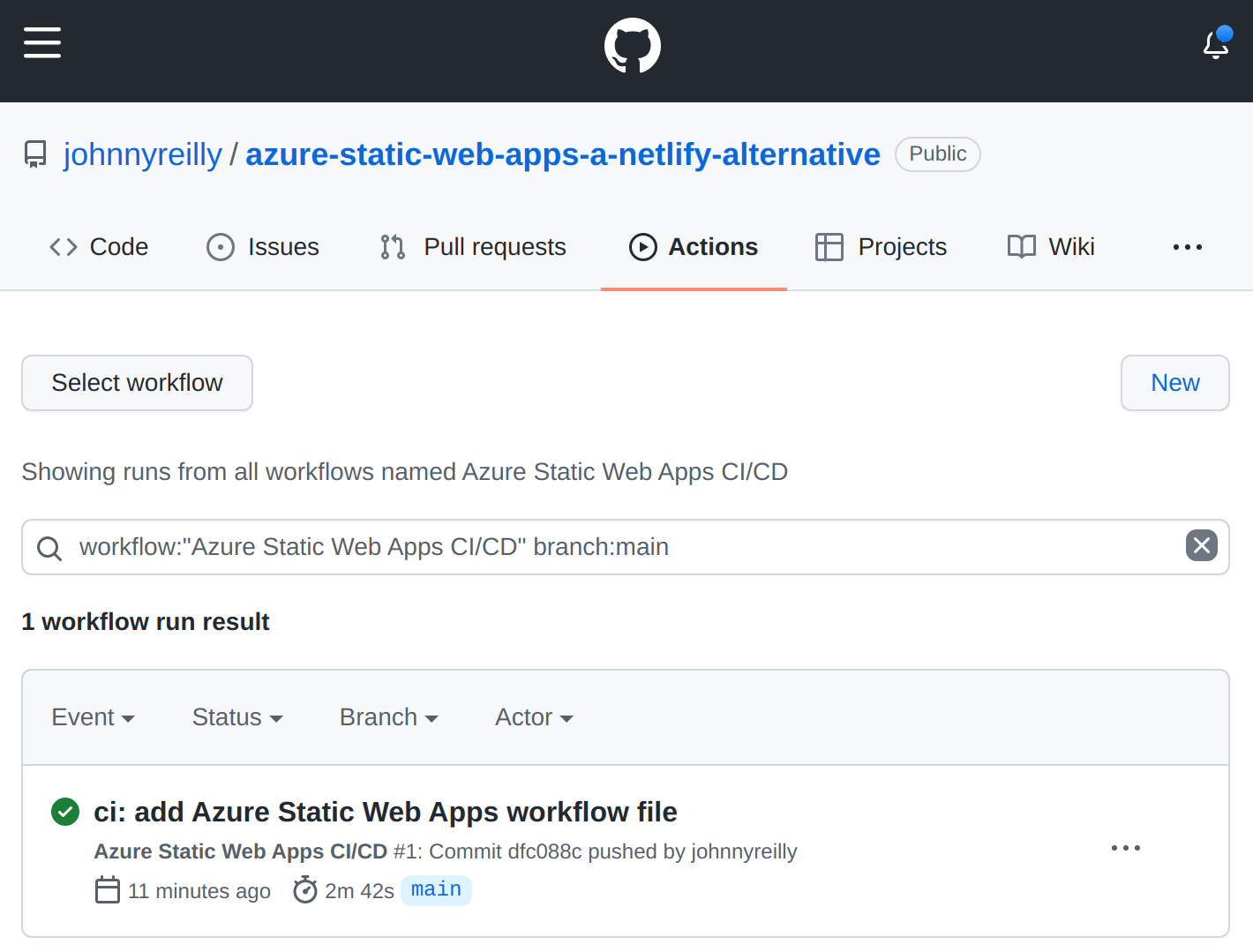Click the main branch label
The image size is (1253, 952).
pyautogui.click(x=436, y=889)
